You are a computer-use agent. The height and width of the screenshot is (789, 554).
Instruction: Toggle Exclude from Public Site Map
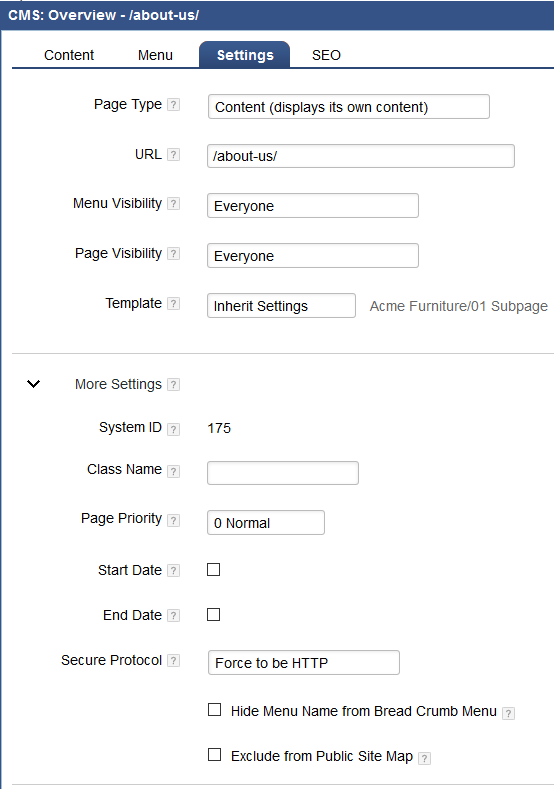[x=214, y=754]
